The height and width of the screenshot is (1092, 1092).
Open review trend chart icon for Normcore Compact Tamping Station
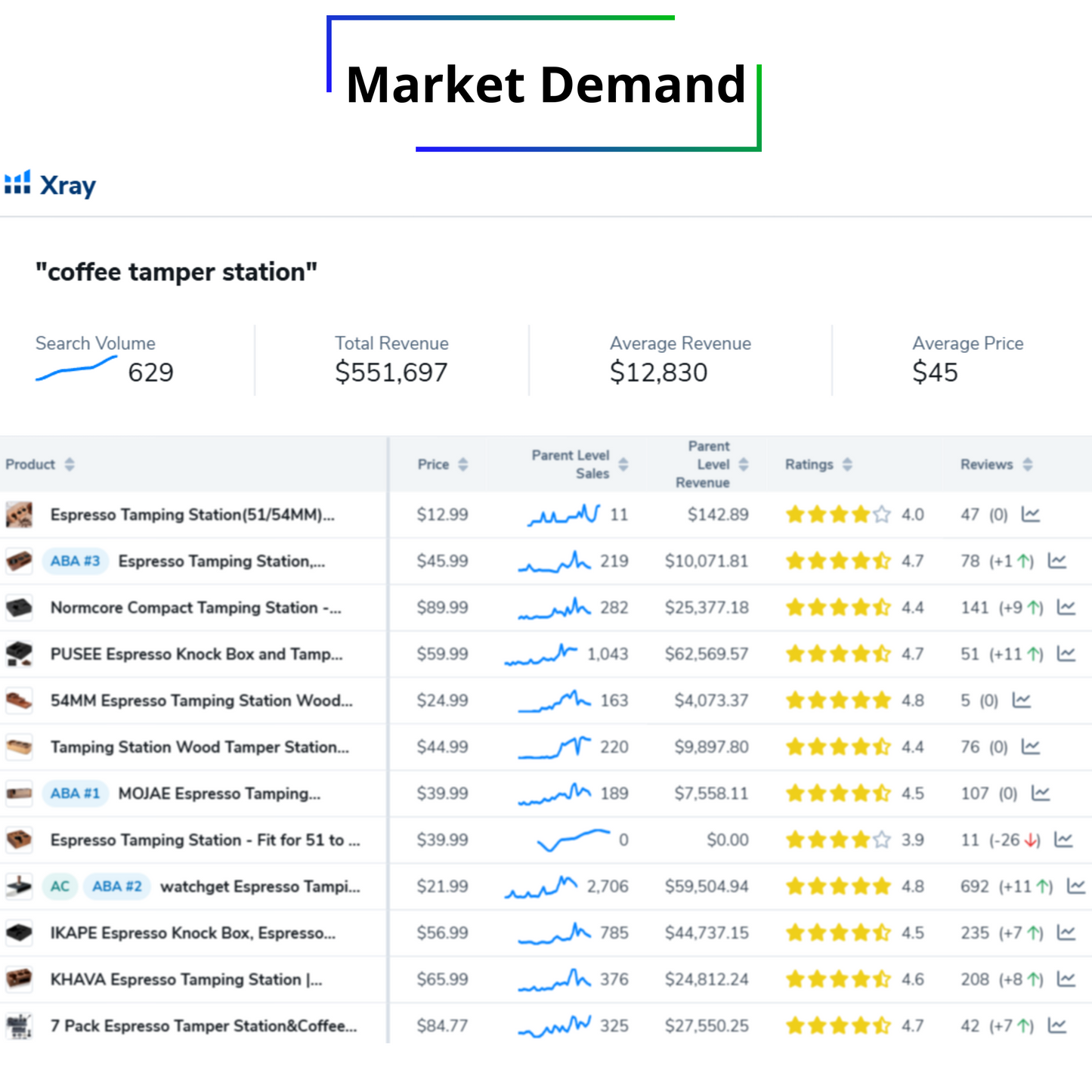pos(1066,608)
